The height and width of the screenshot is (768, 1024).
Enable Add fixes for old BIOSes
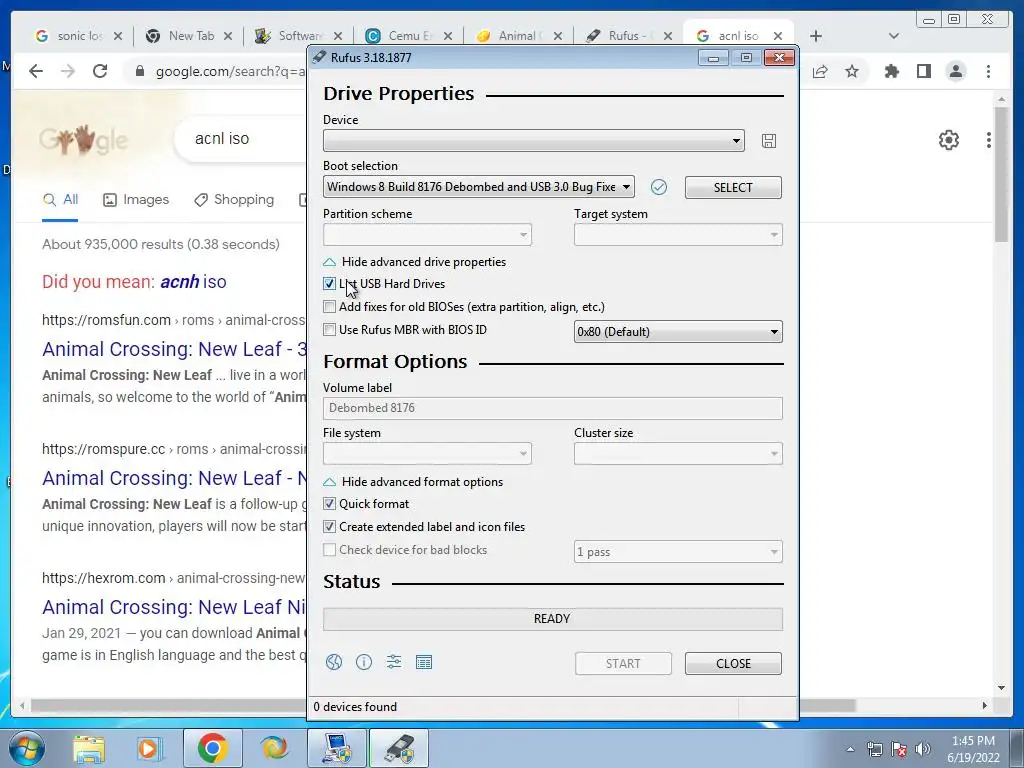pos(329,307)
